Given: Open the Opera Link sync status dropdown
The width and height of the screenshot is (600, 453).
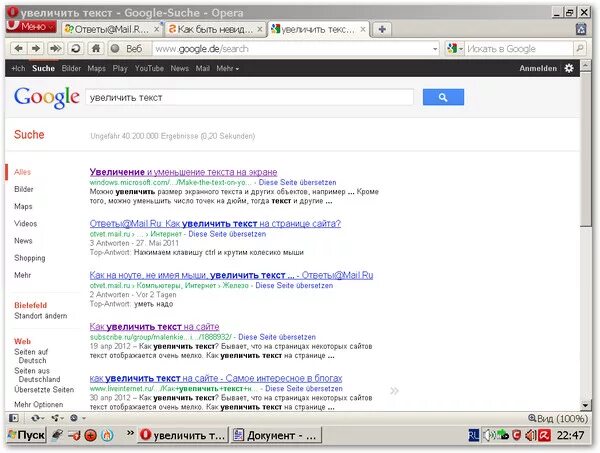Looking at the screenshot, I should point(38,418).
